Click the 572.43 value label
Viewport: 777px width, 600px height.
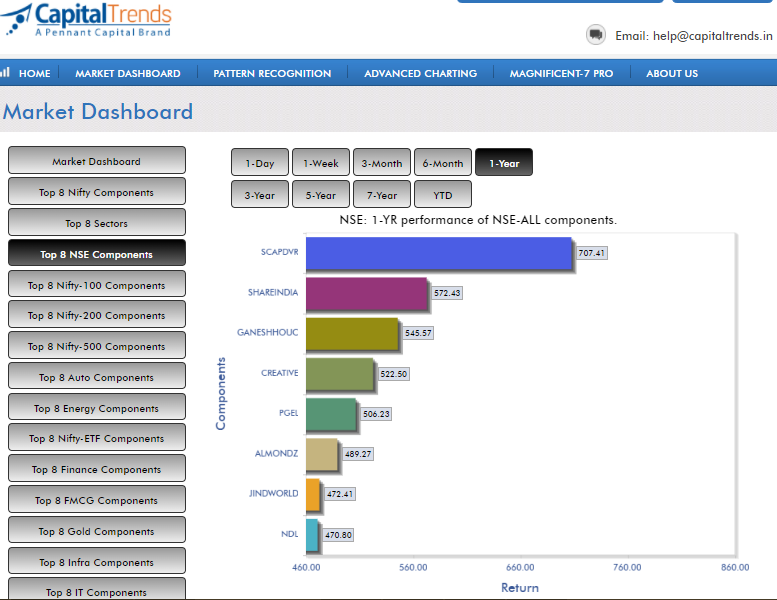coord(447,293)
